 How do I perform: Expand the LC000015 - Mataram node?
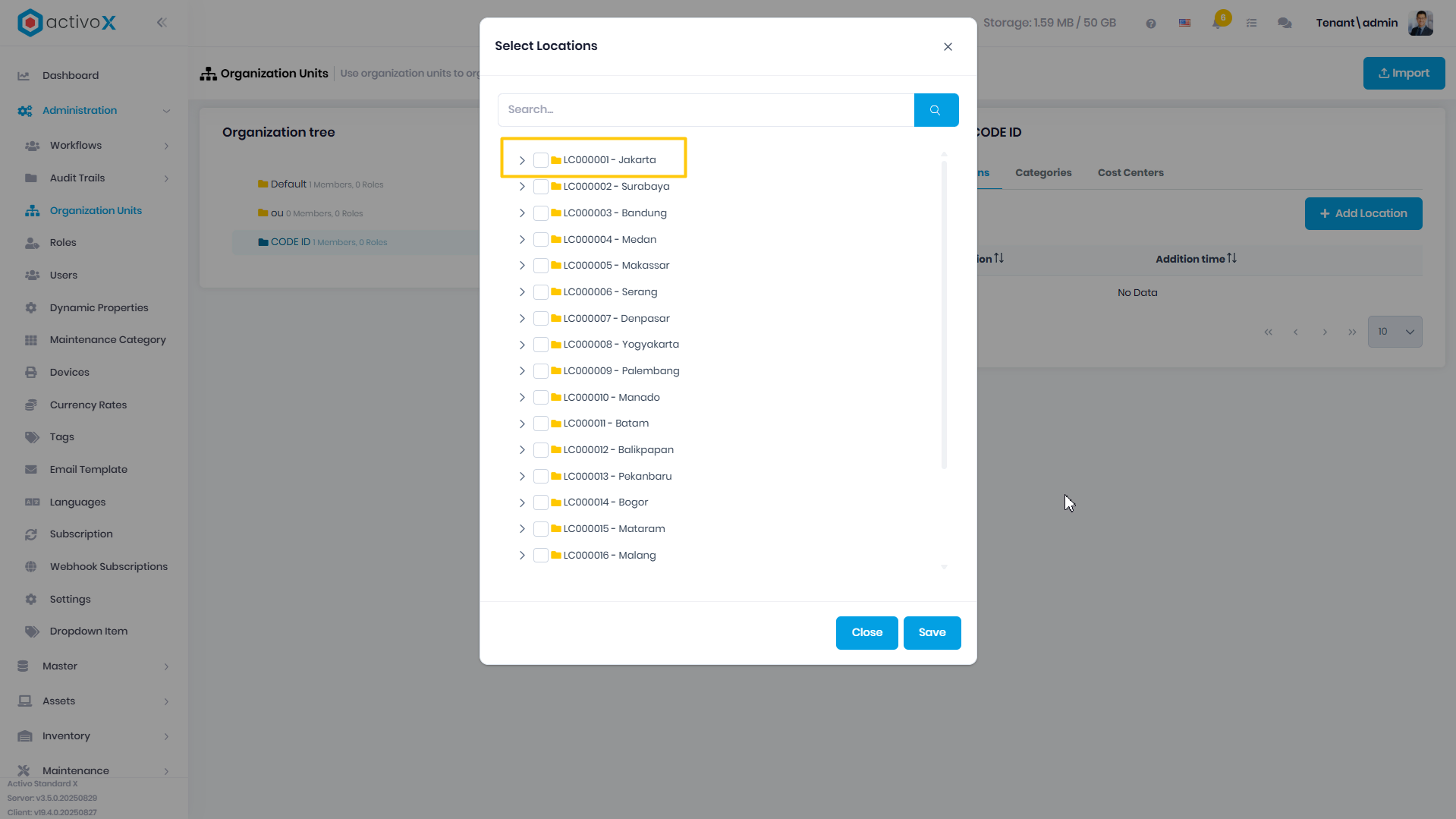click(522, 529)
